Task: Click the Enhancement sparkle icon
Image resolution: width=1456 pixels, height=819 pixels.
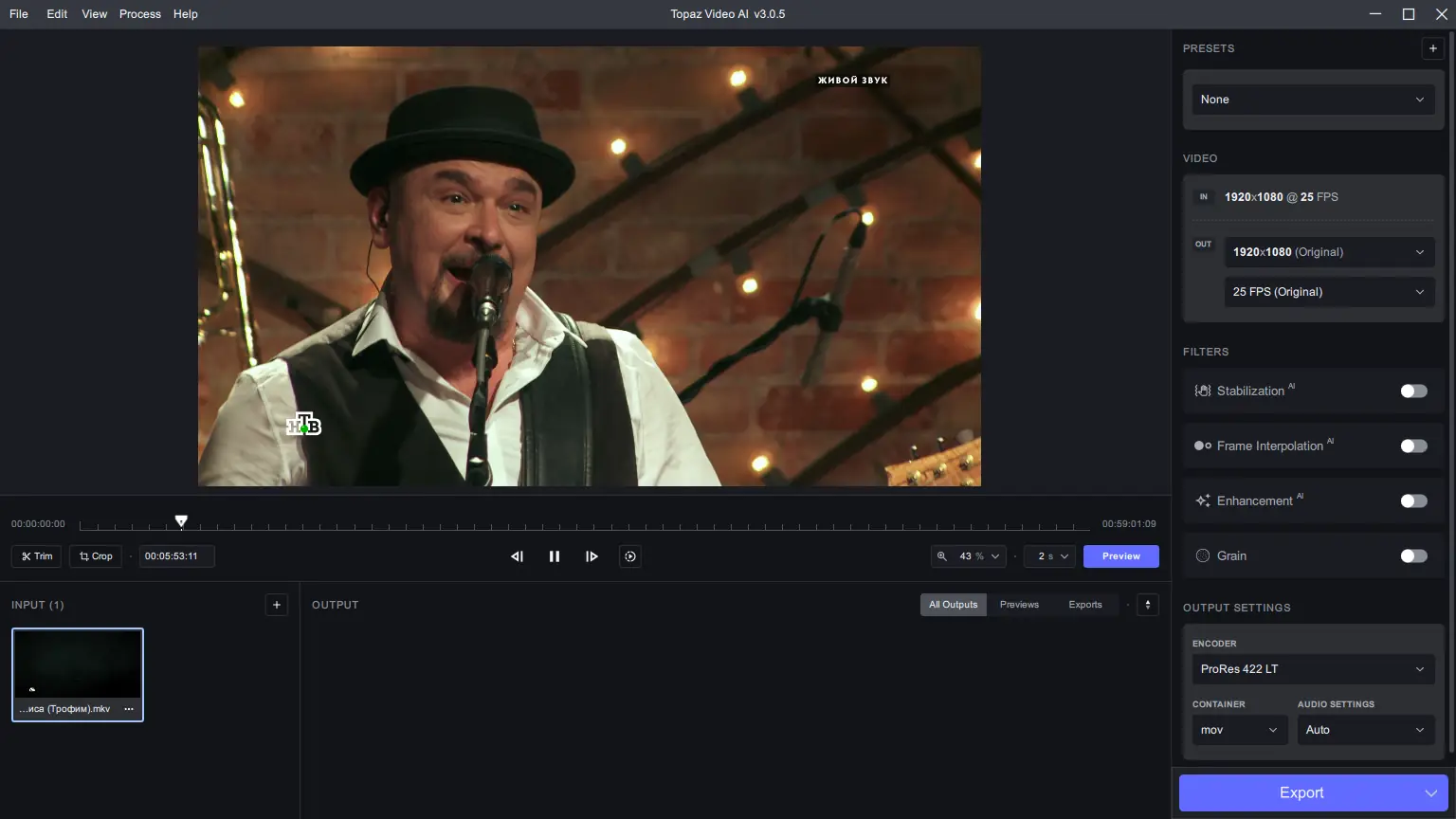Action: pyautogui.click(x=1203, y=500)
